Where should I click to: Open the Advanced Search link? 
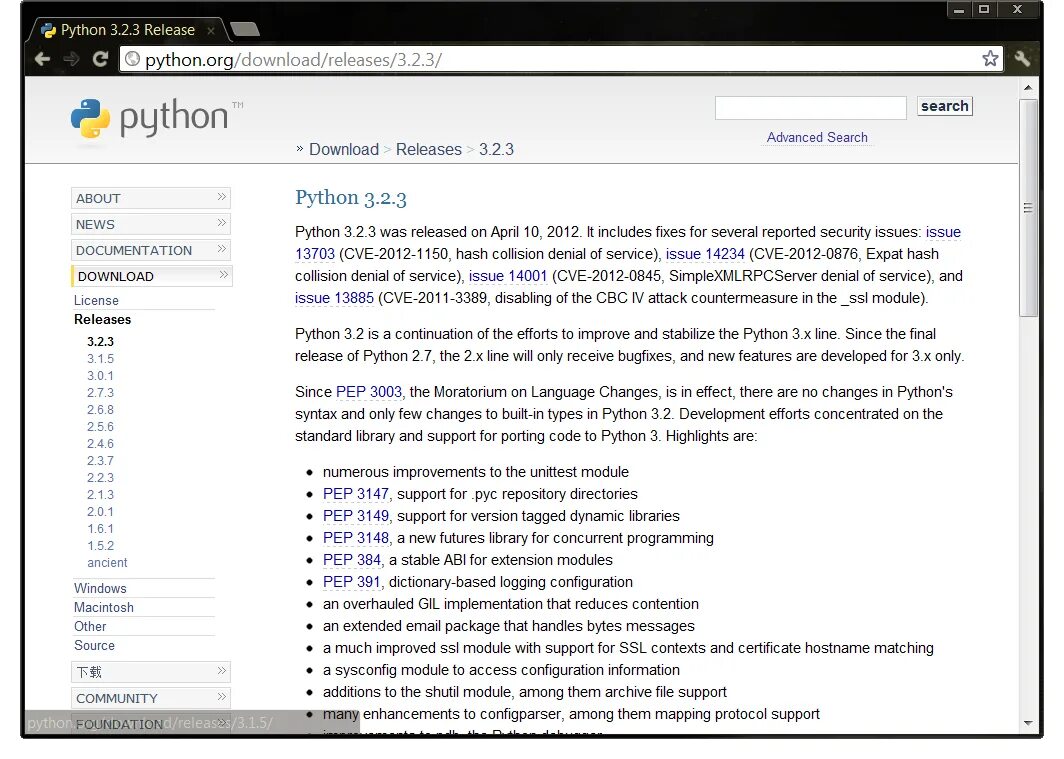pos(817,138)
